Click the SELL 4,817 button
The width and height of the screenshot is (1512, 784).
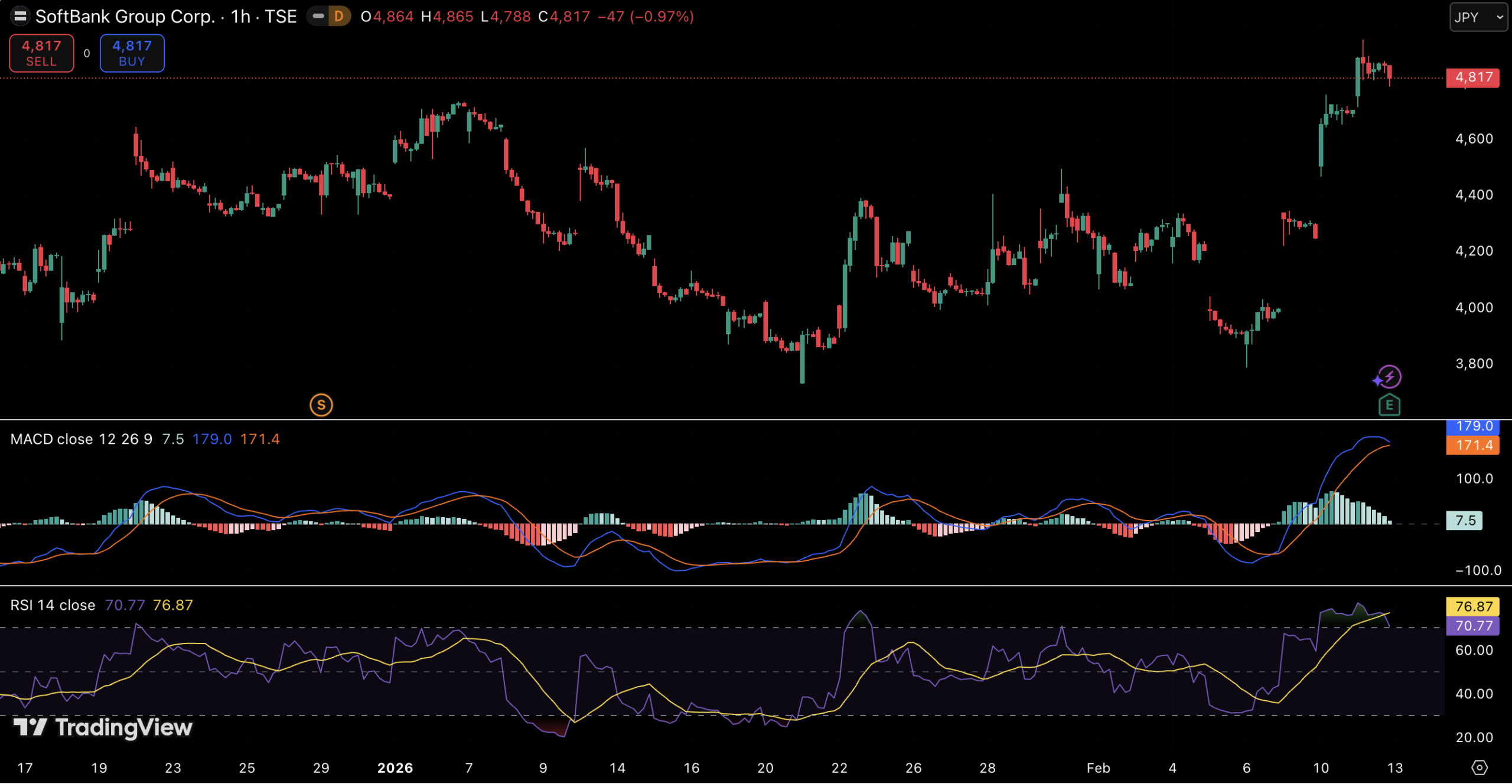click(x=41, y=53)
